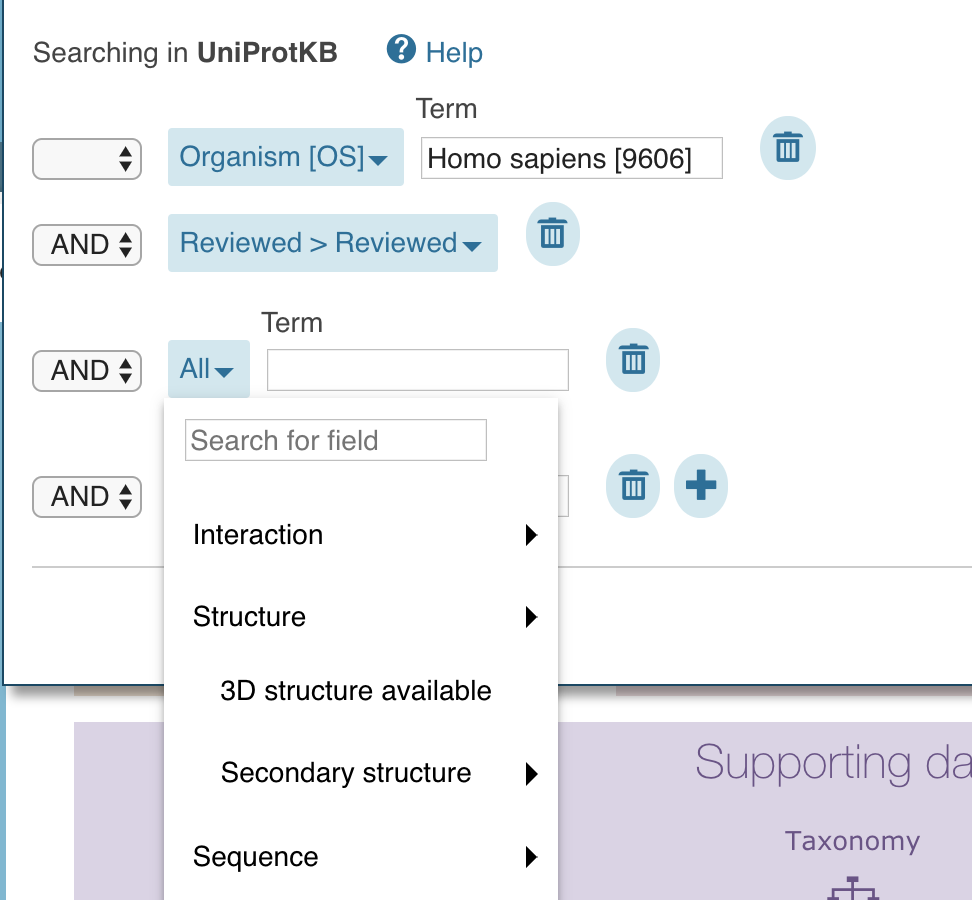The image size is (972, 900).
Task: Change the second row AND operator
Action: coord(87,244)
